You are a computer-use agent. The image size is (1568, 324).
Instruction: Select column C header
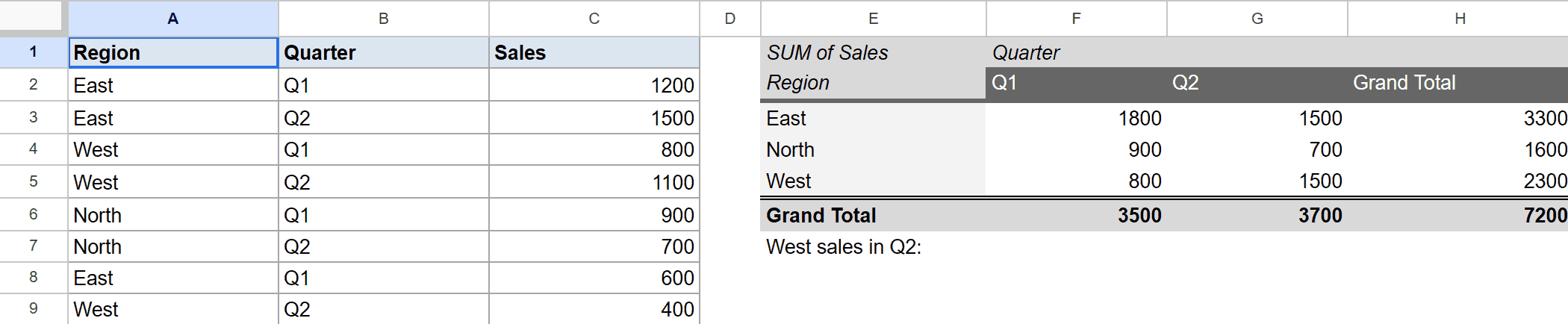click(x=594, y=19)
